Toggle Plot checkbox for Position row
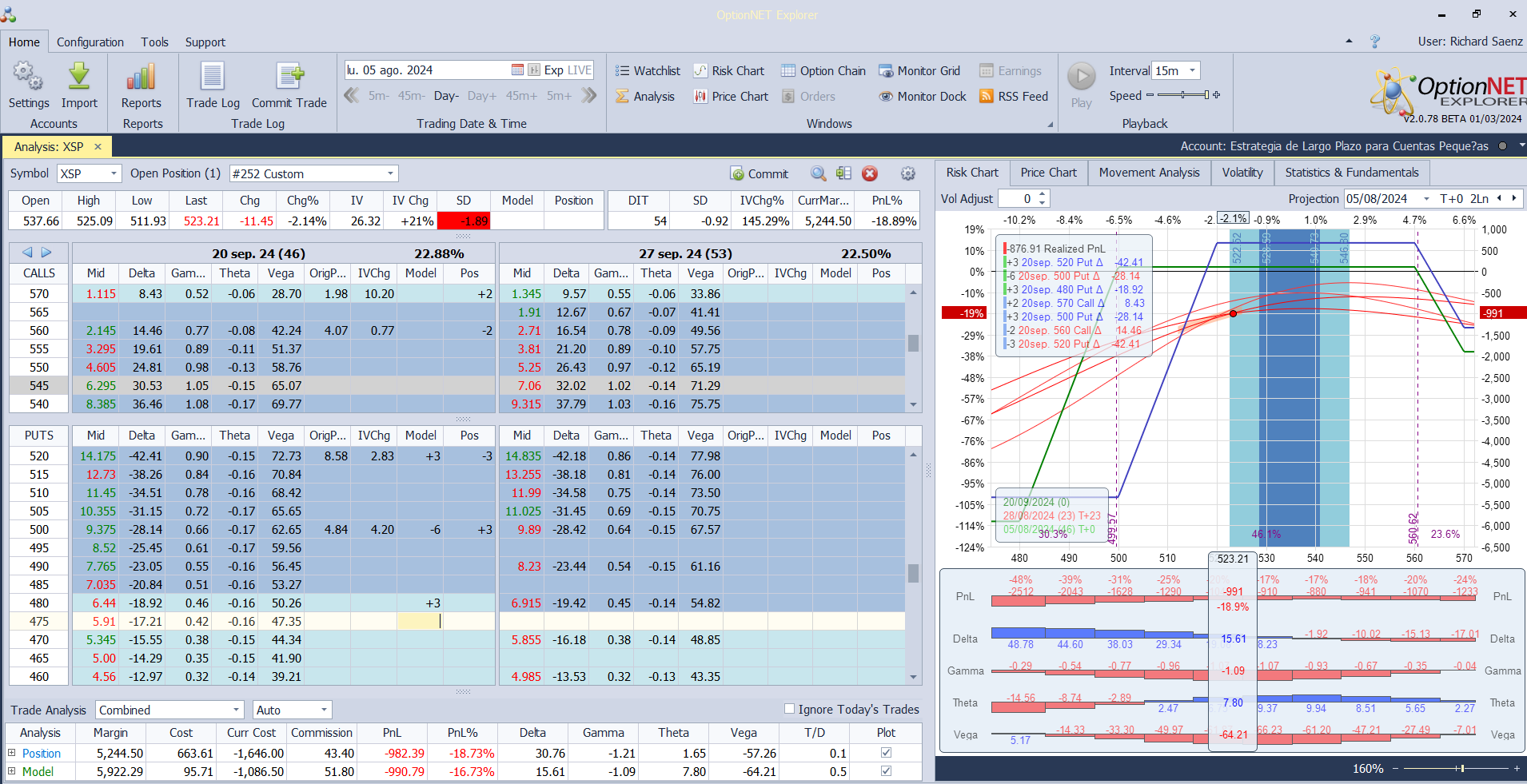The height and width of the screenshot is (784, 1527). tap(886, 753)
